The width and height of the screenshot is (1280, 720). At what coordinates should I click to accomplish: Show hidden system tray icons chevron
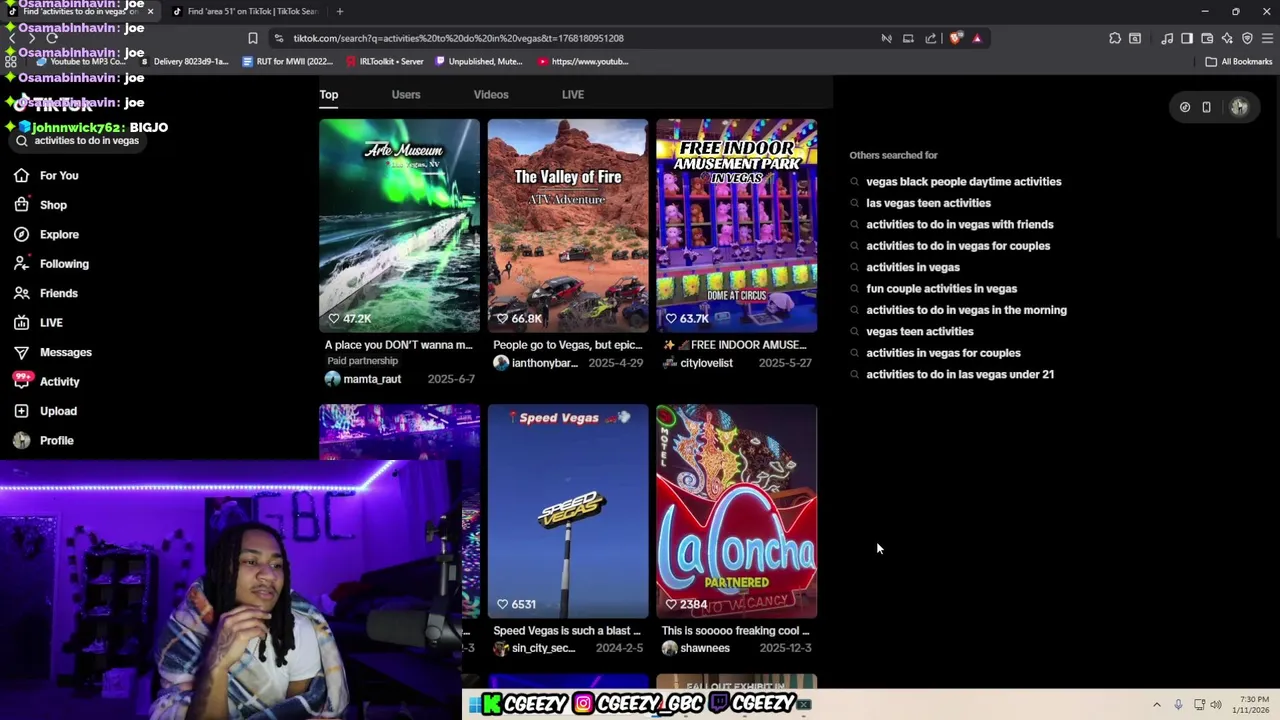1157,704
